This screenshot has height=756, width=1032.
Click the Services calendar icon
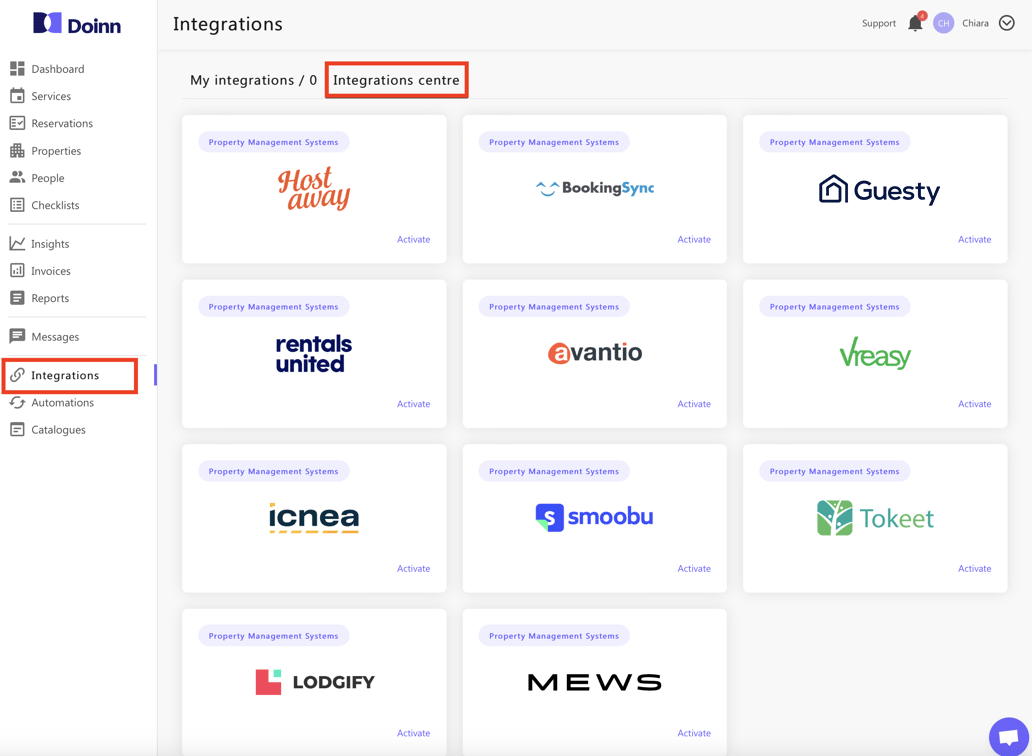17,96
